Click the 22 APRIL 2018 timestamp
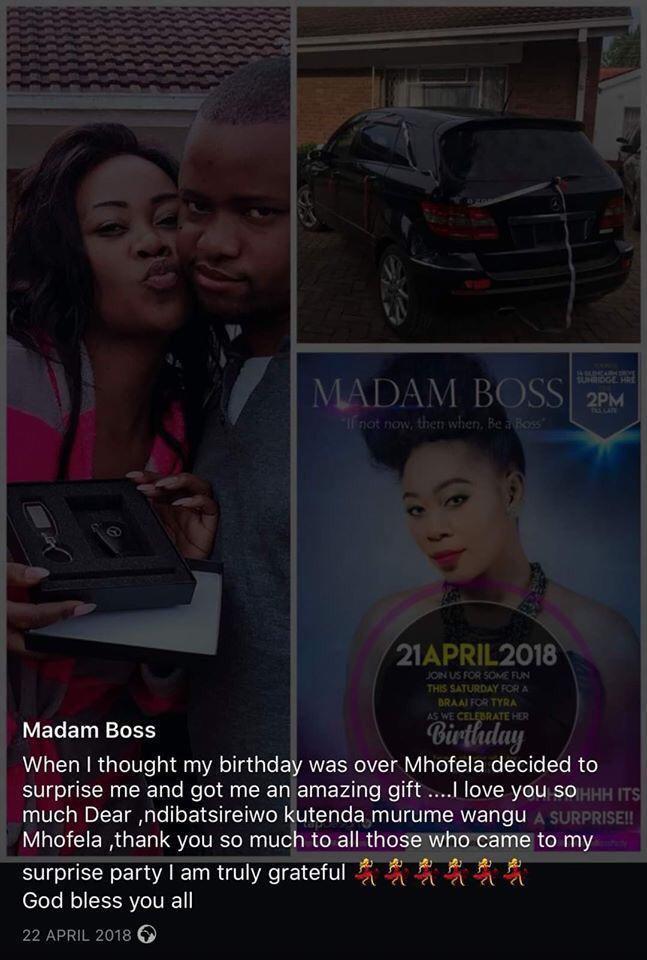This screenshot has width=647, height=960. (x=77, y=935)
